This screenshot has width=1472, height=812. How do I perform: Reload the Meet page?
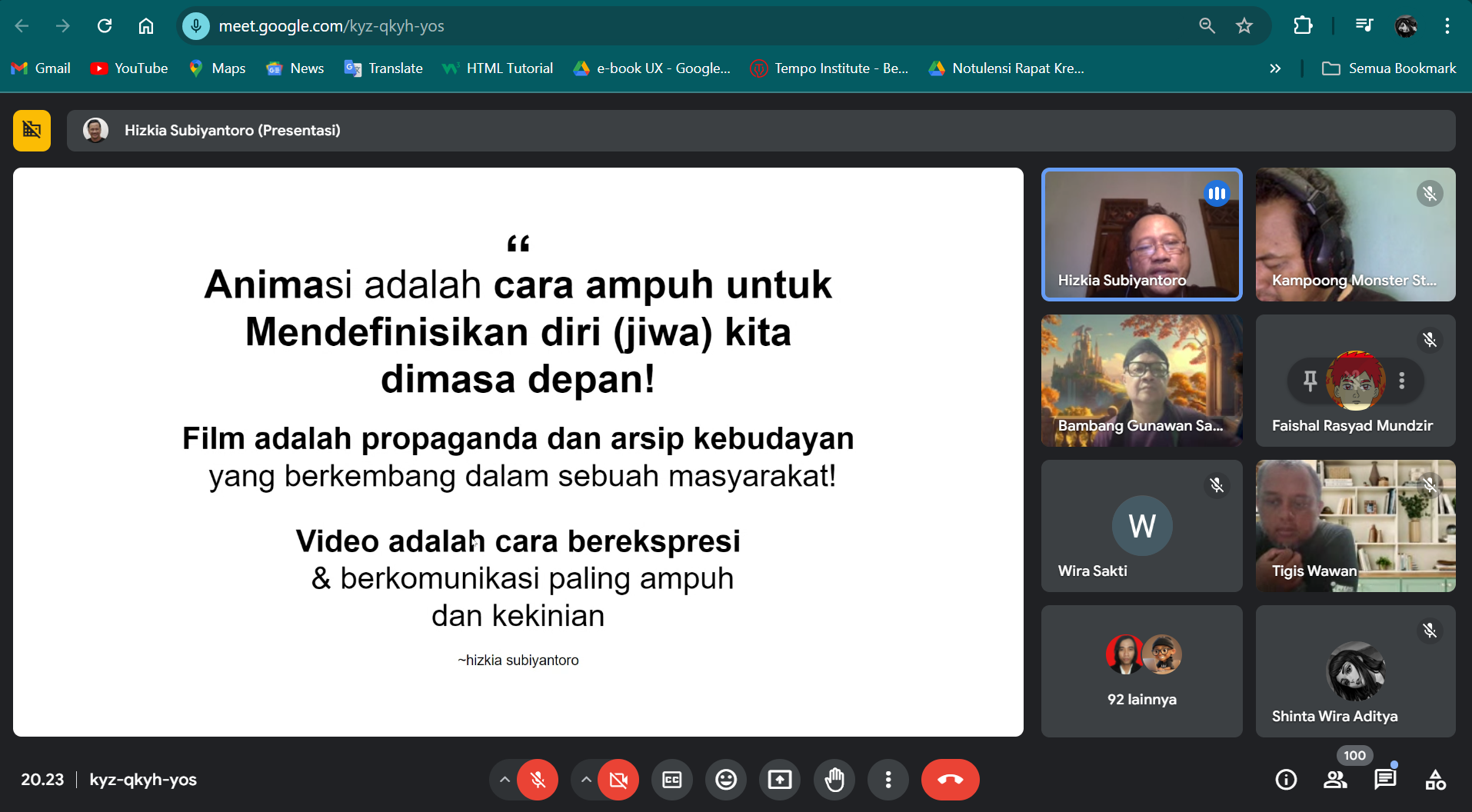pyautogui.click(x=105, y=26)
